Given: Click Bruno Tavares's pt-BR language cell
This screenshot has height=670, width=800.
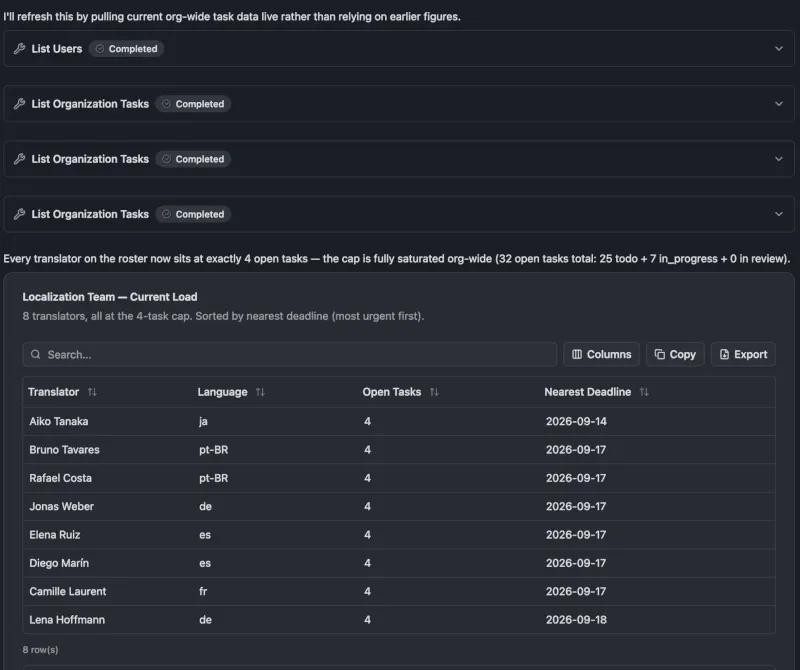Looking at the screenshot, I should 213,450.
